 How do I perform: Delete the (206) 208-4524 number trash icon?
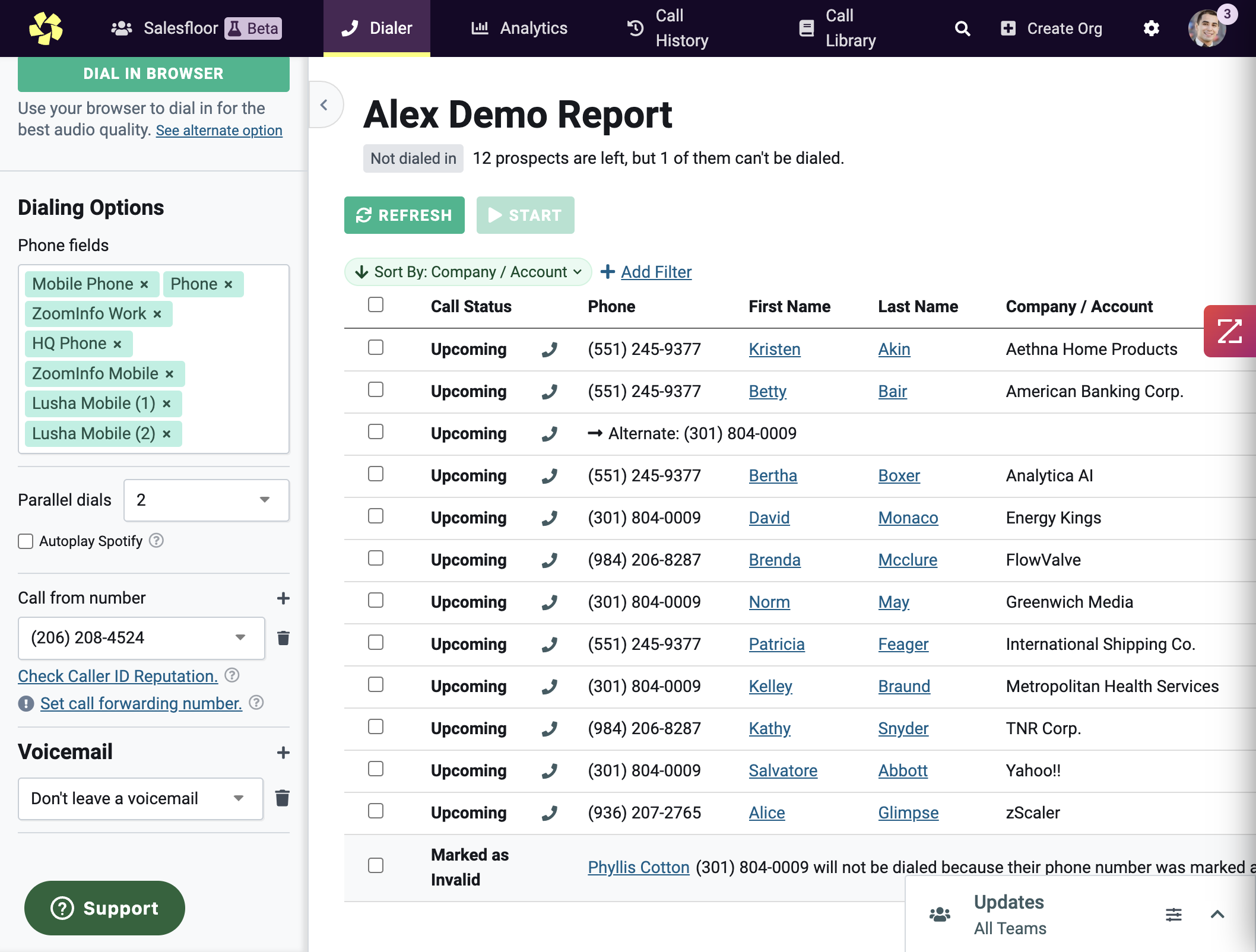point(283,638)
